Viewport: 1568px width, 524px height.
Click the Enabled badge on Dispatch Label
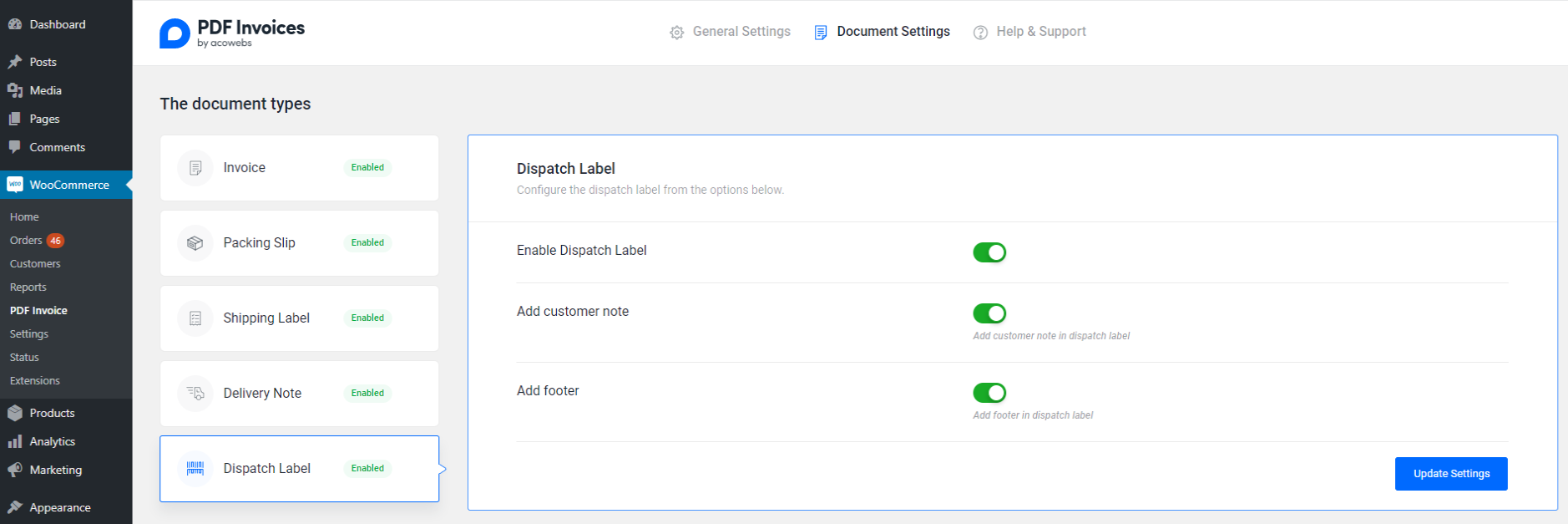367,469
